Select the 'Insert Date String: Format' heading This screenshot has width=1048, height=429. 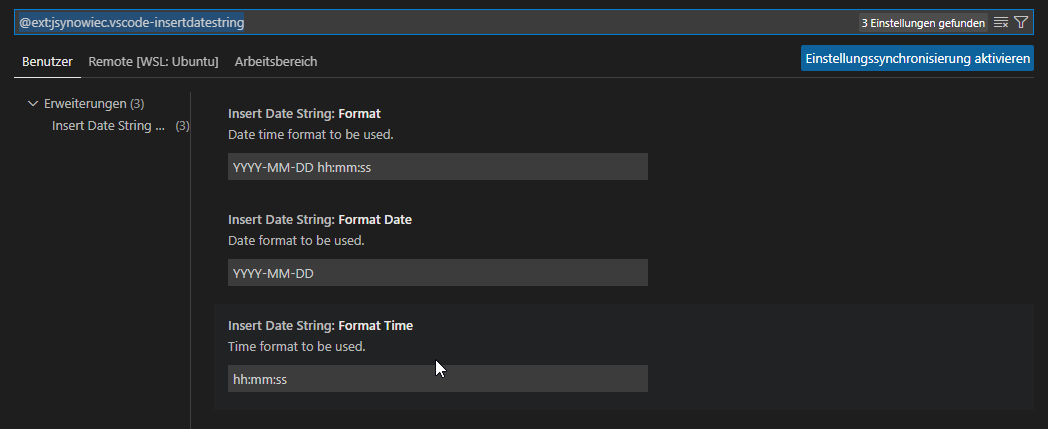304,114
